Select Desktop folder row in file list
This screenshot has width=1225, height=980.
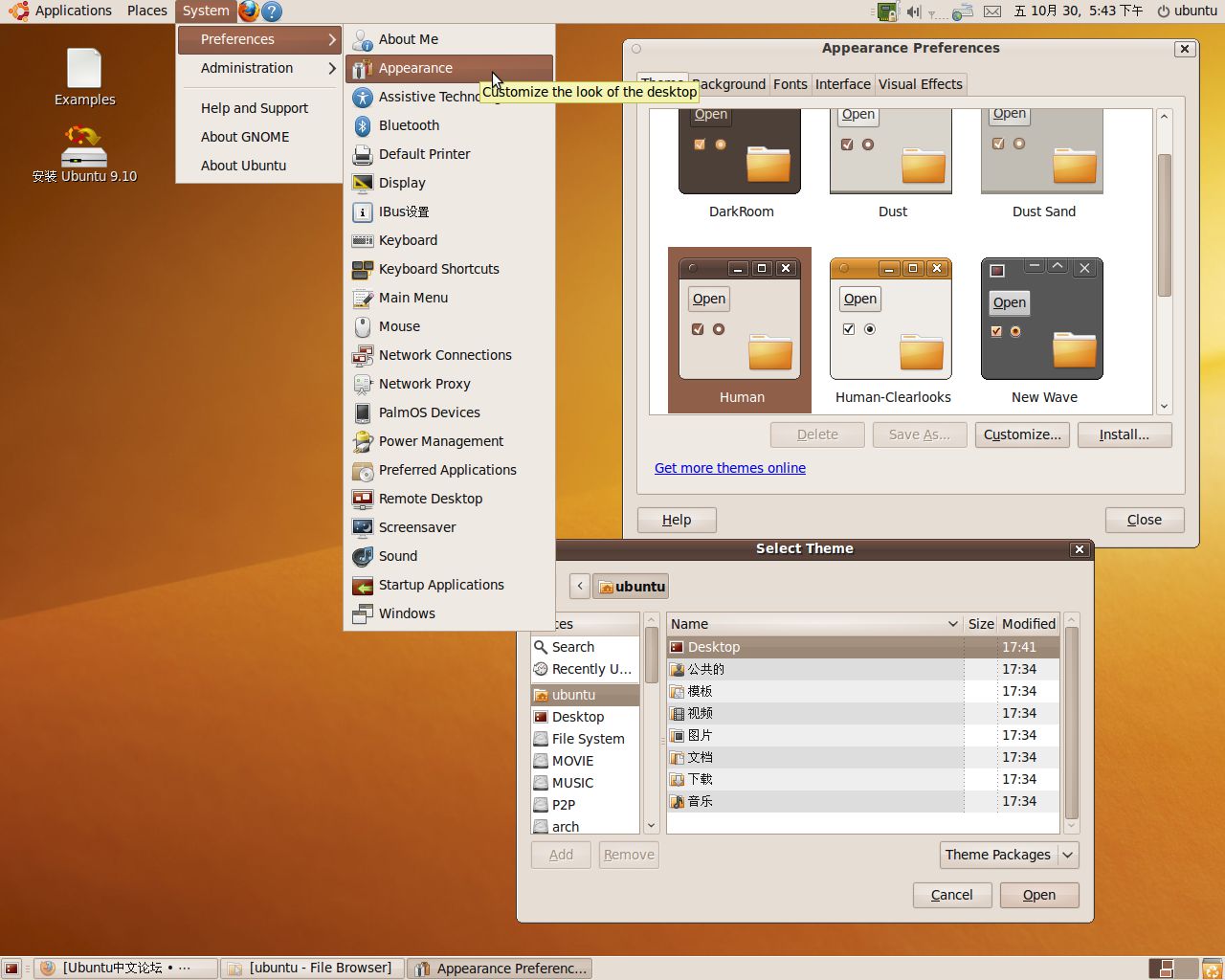click(x=863, y=647)
